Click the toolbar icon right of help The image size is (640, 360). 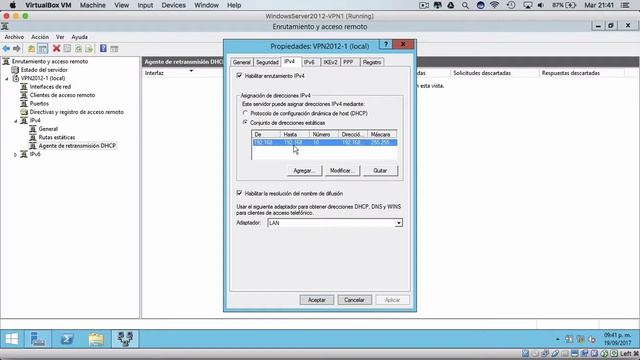click(114, 49)
